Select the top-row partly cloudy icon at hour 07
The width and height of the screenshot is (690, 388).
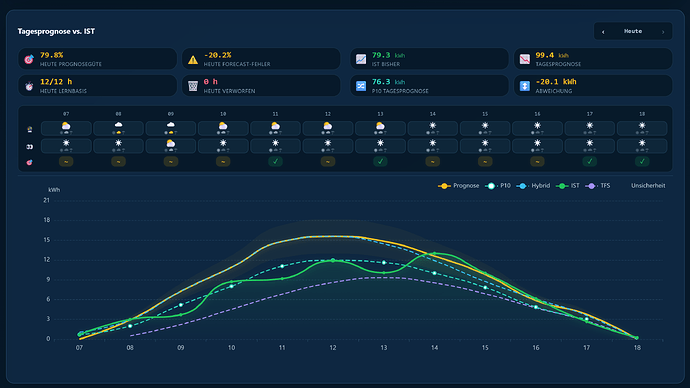pos(66,126)
